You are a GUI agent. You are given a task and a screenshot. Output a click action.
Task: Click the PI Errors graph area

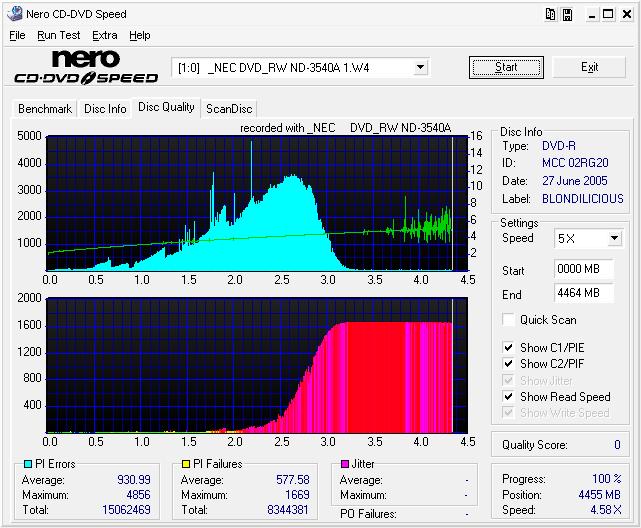257,203
